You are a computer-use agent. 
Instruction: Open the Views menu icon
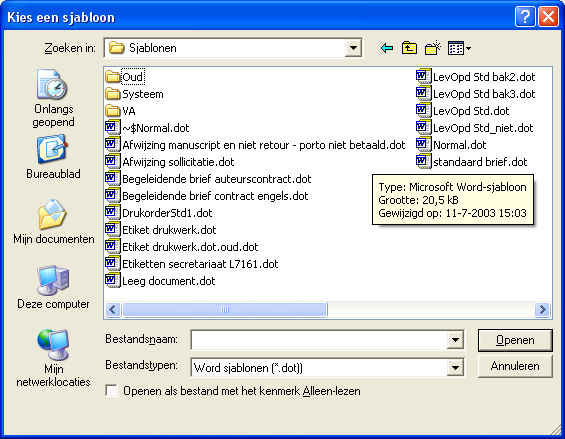[459, 48]
